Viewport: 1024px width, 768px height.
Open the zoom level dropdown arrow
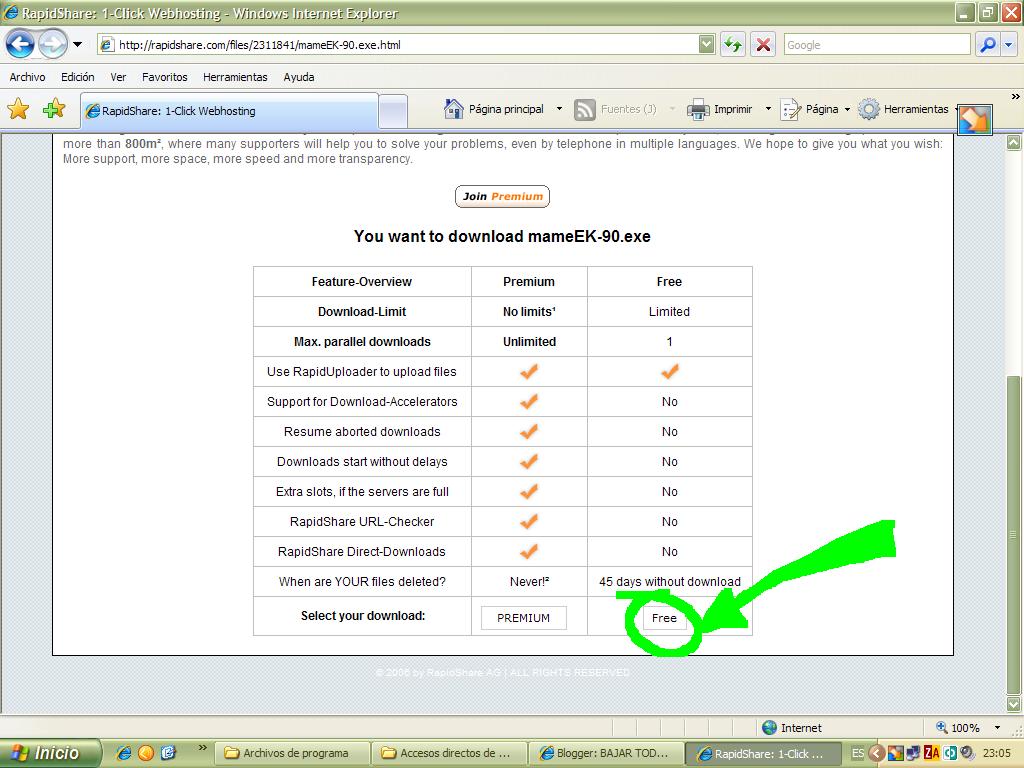pyautogui.click(x=997, y=728)
